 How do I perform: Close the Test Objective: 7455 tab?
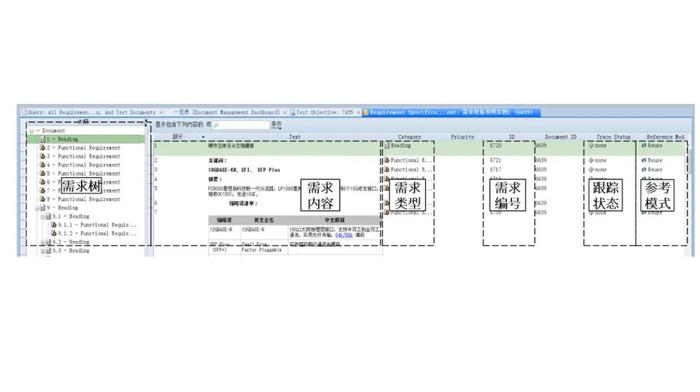[x=358, y=113]
